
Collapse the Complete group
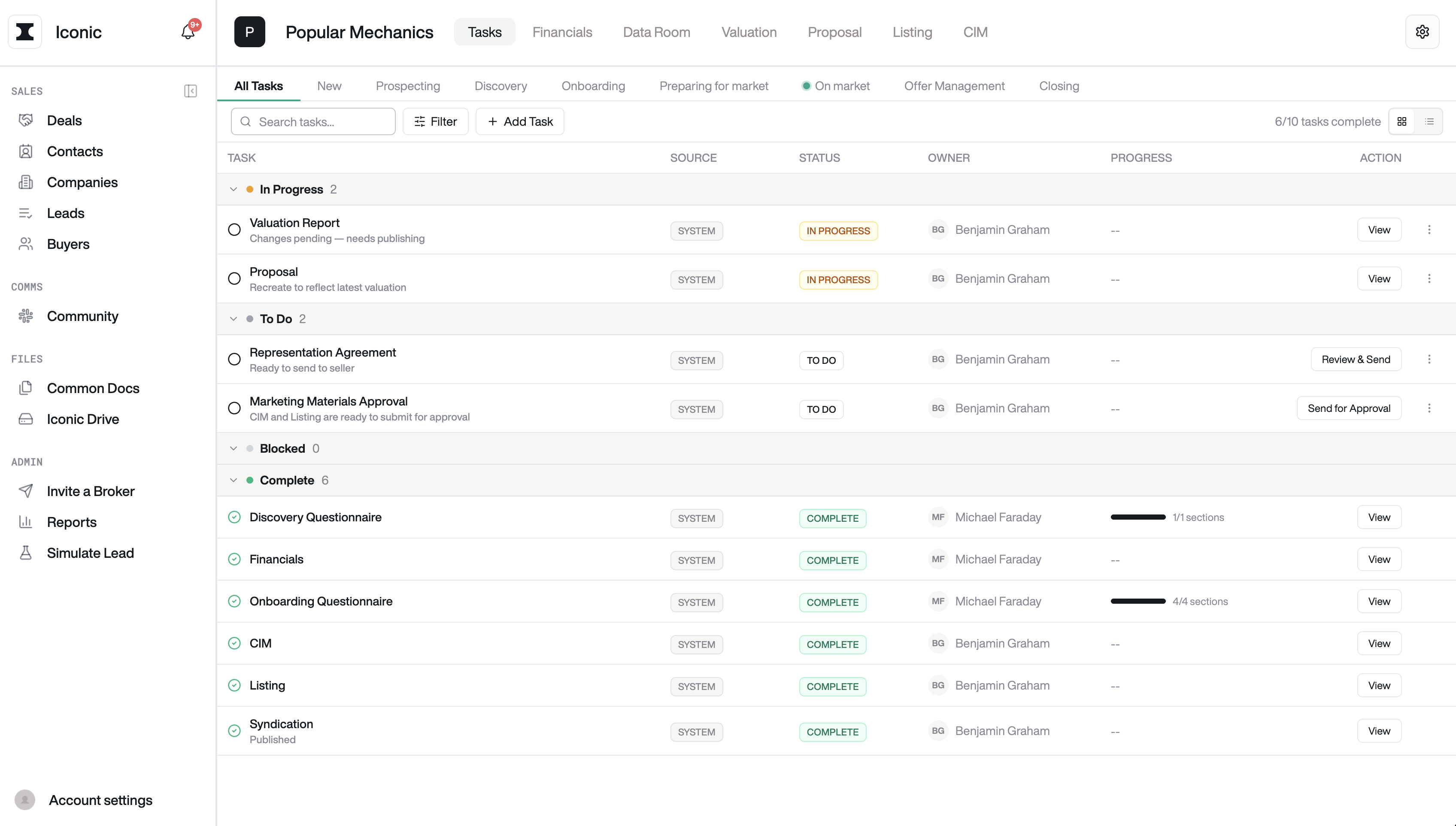pyautogui.click(x=233, y=480)
